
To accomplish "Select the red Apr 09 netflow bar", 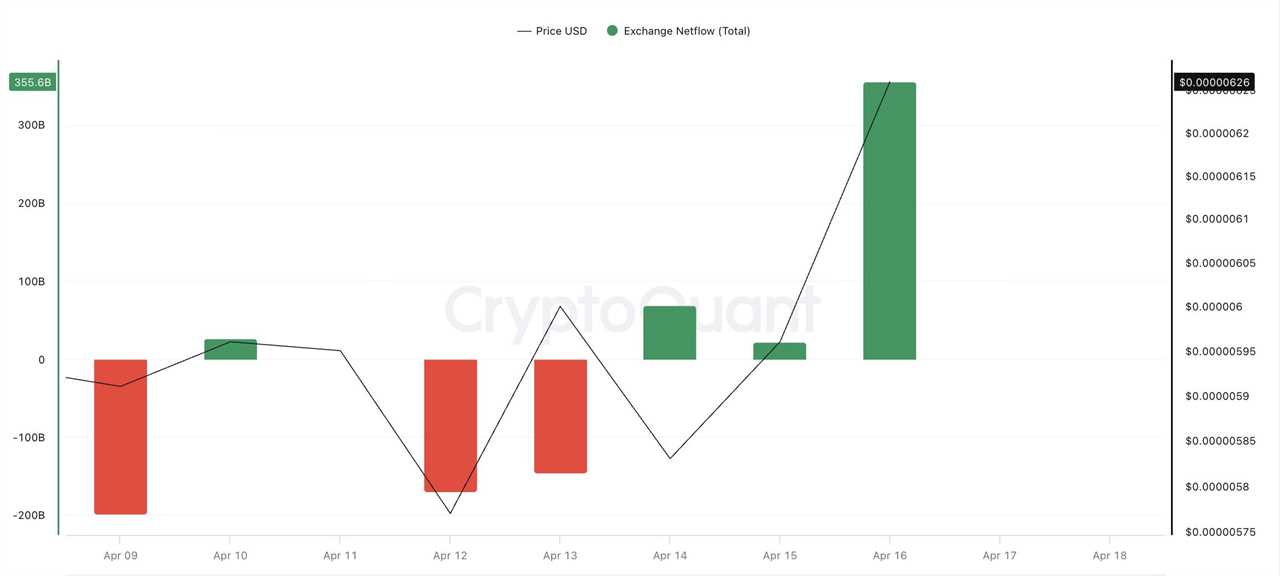I will coord(120,436).
